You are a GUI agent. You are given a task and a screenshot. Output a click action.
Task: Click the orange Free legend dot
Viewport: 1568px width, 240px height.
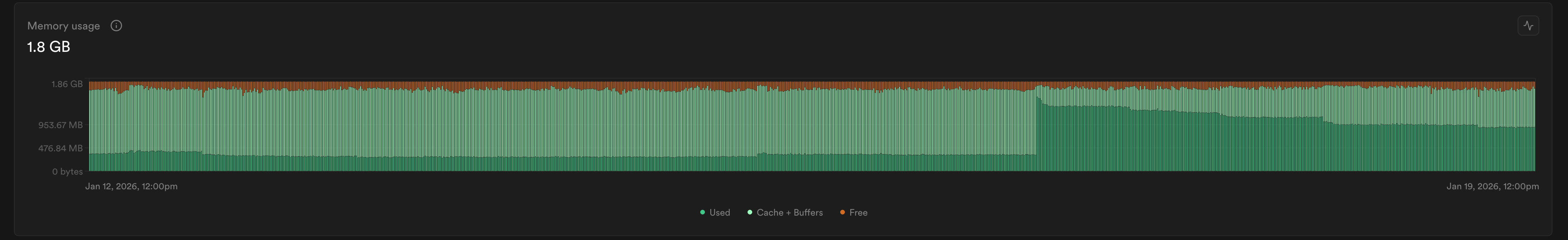[843, 213]
